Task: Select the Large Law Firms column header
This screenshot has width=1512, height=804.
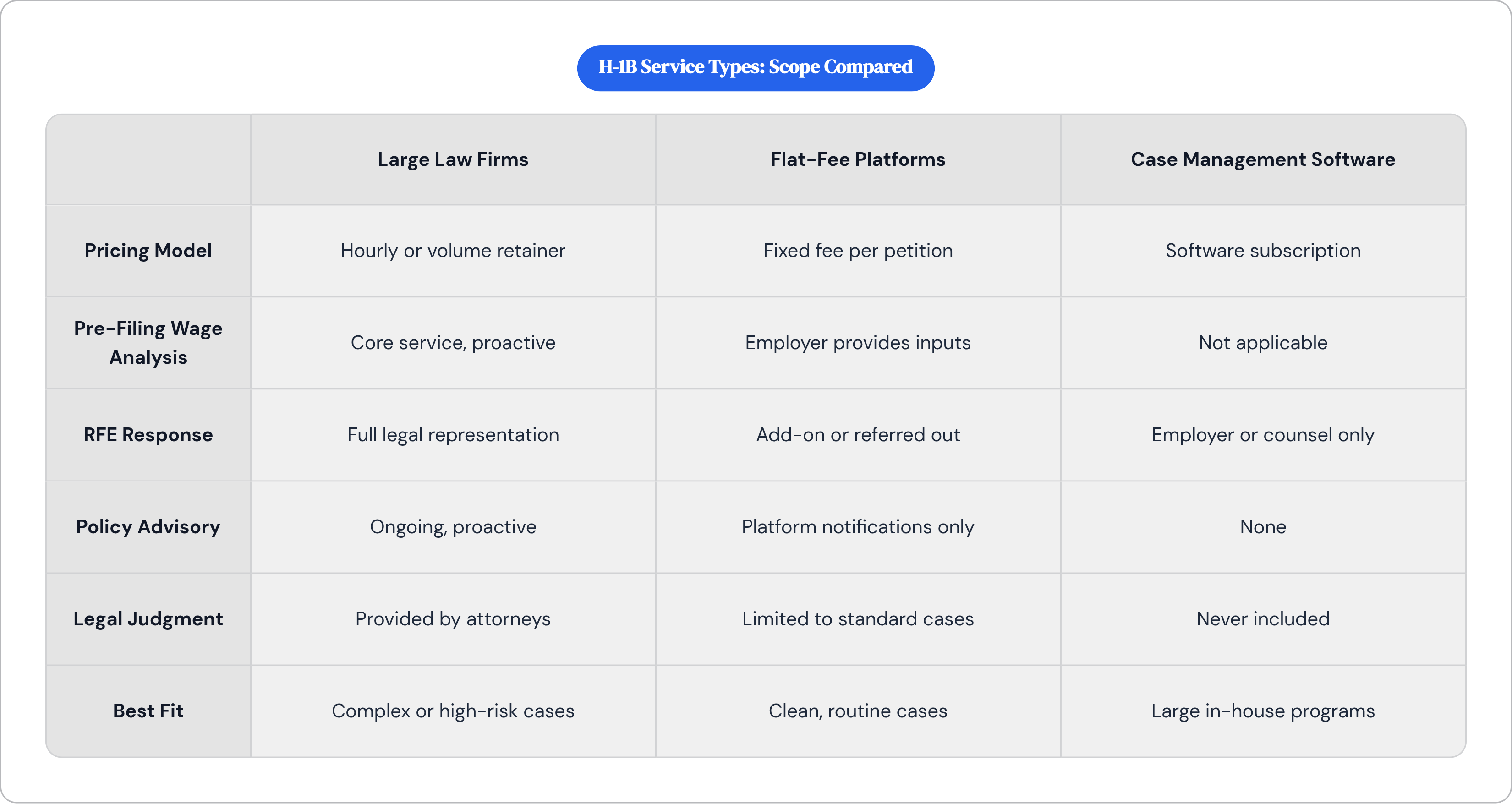Action: (453, 159)
